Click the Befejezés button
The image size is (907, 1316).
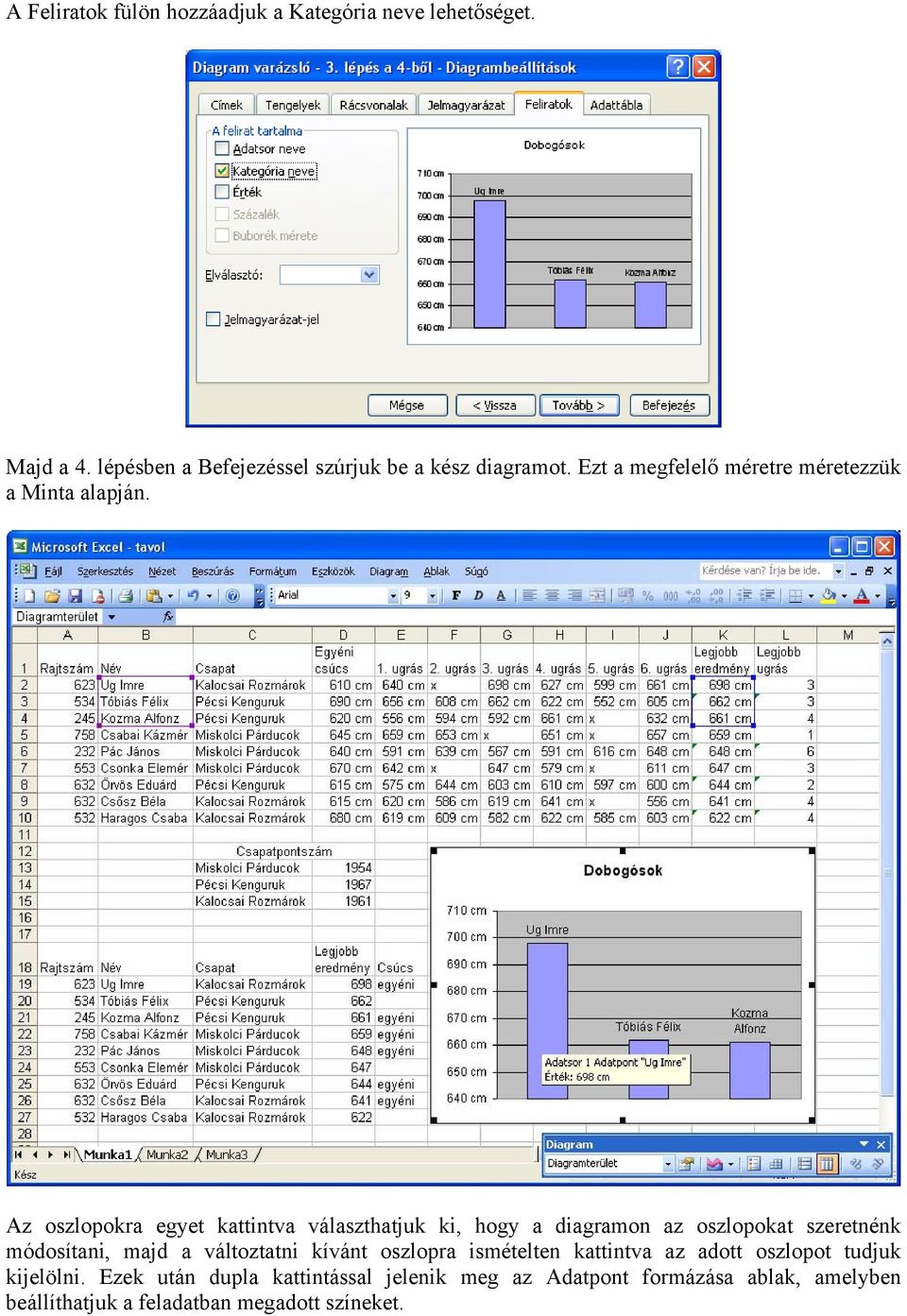[669, 405]
